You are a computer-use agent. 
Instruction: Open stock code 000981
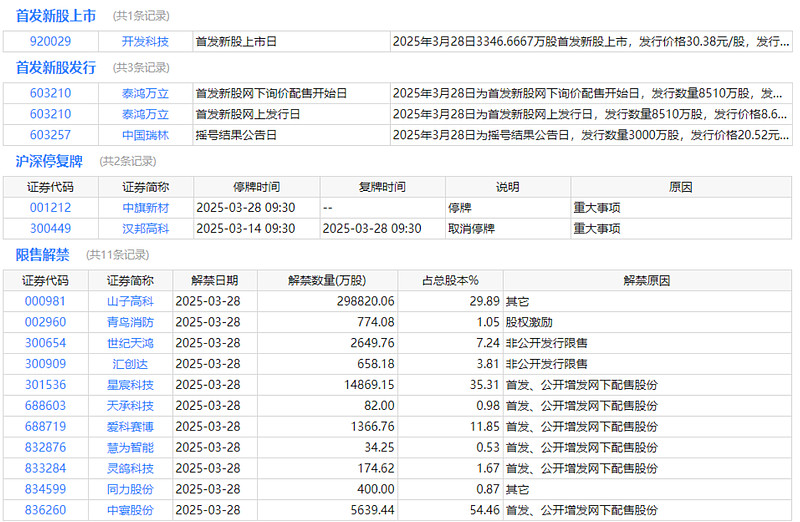pos(45,301)
